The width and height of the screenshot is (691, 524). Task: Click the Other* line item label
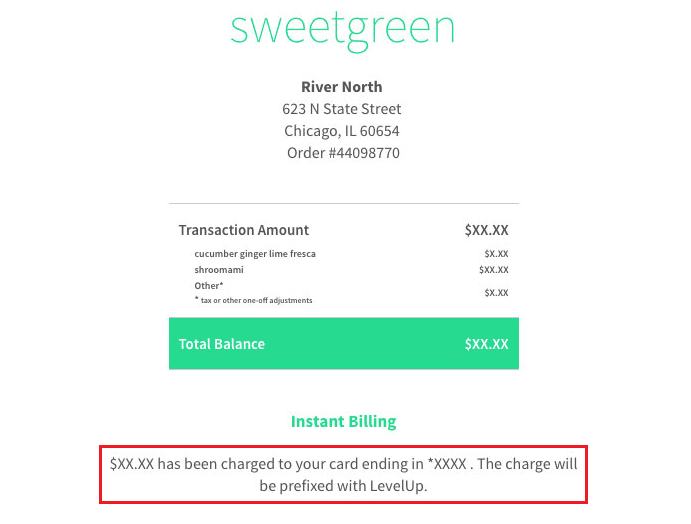tap(208, 286)
